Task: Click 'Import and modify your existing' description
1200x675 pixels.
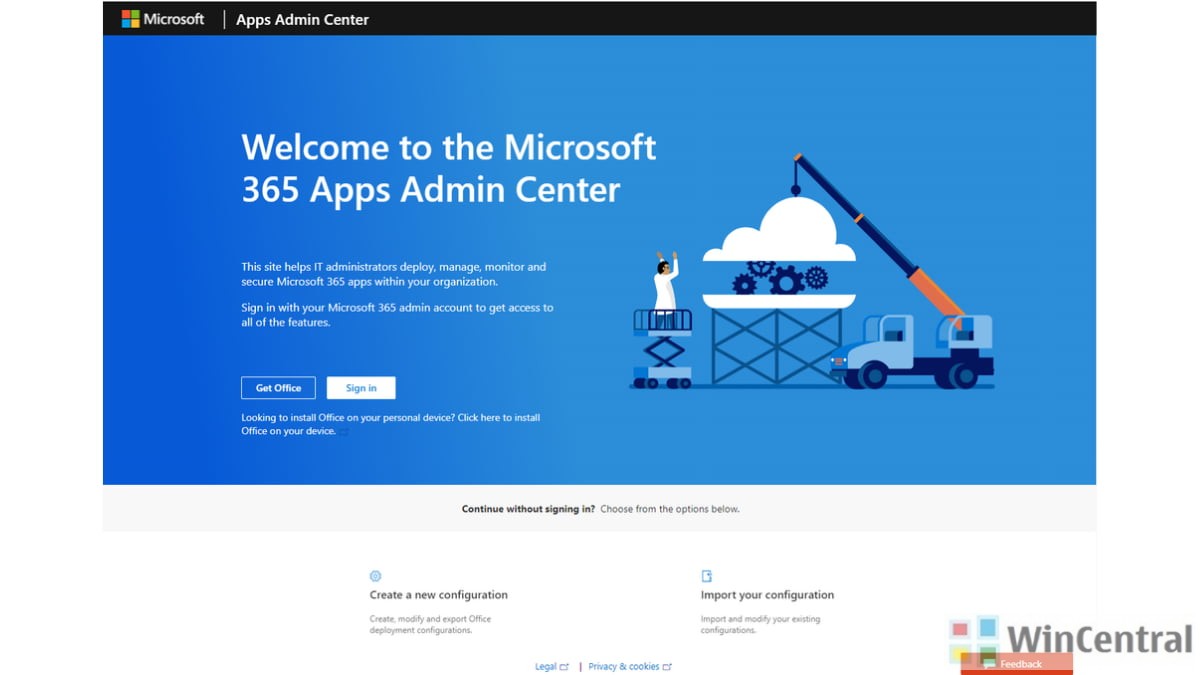Action: pos(761,625)
